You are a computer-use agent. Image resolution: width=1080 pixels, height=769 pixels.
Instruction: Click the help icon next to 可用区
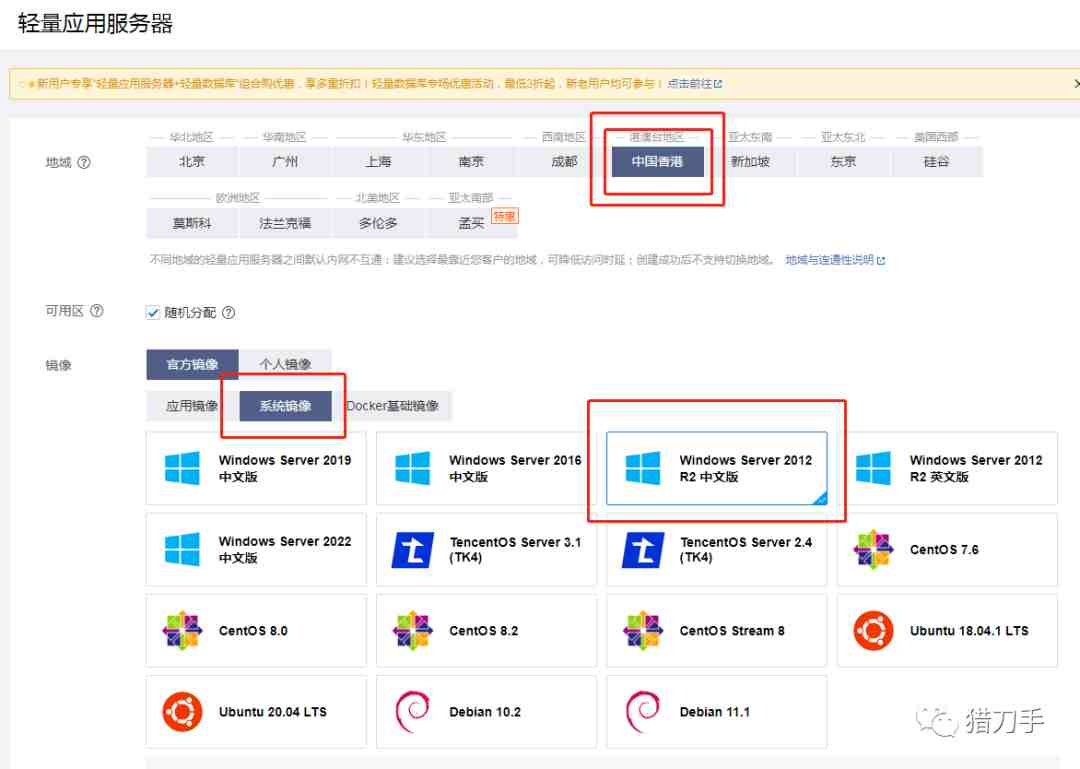(x=96, y=311)
